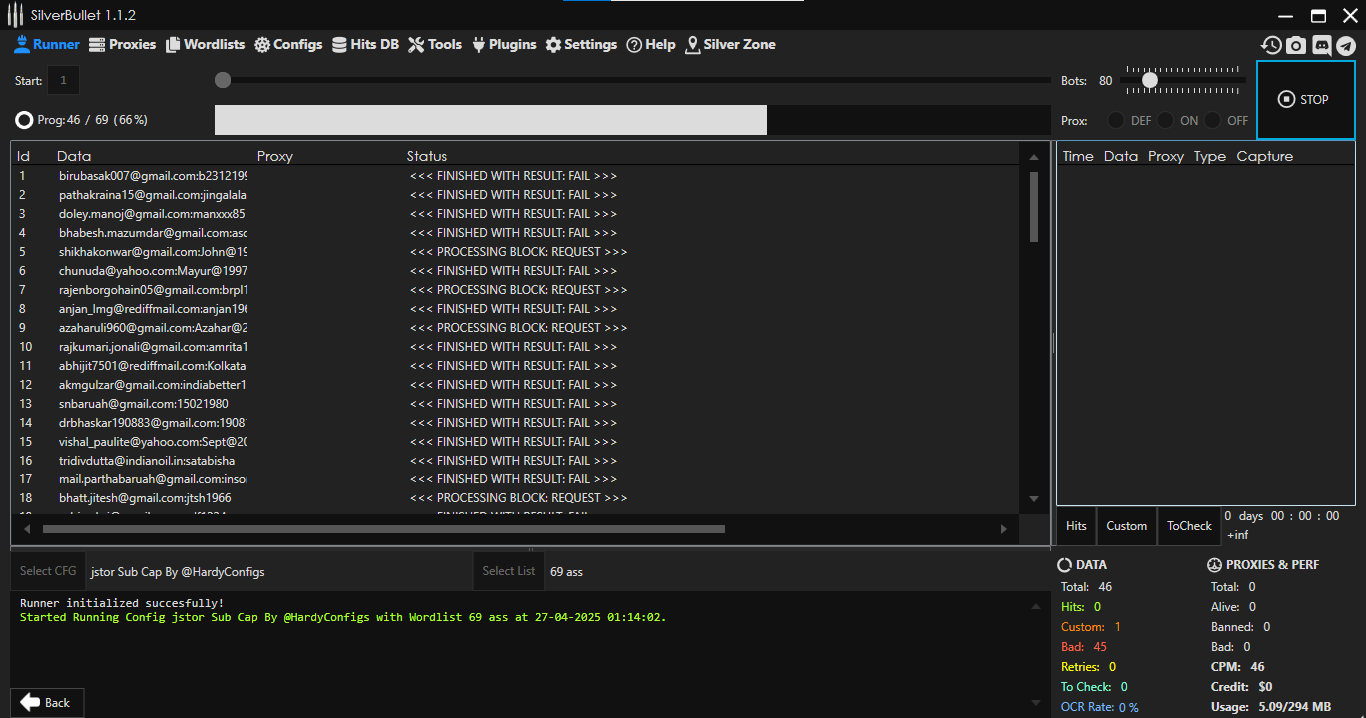The width and height of the screenshot is (1366, 718).
Task: Click the DATA stats panel icon
Action: (1065, 565)
